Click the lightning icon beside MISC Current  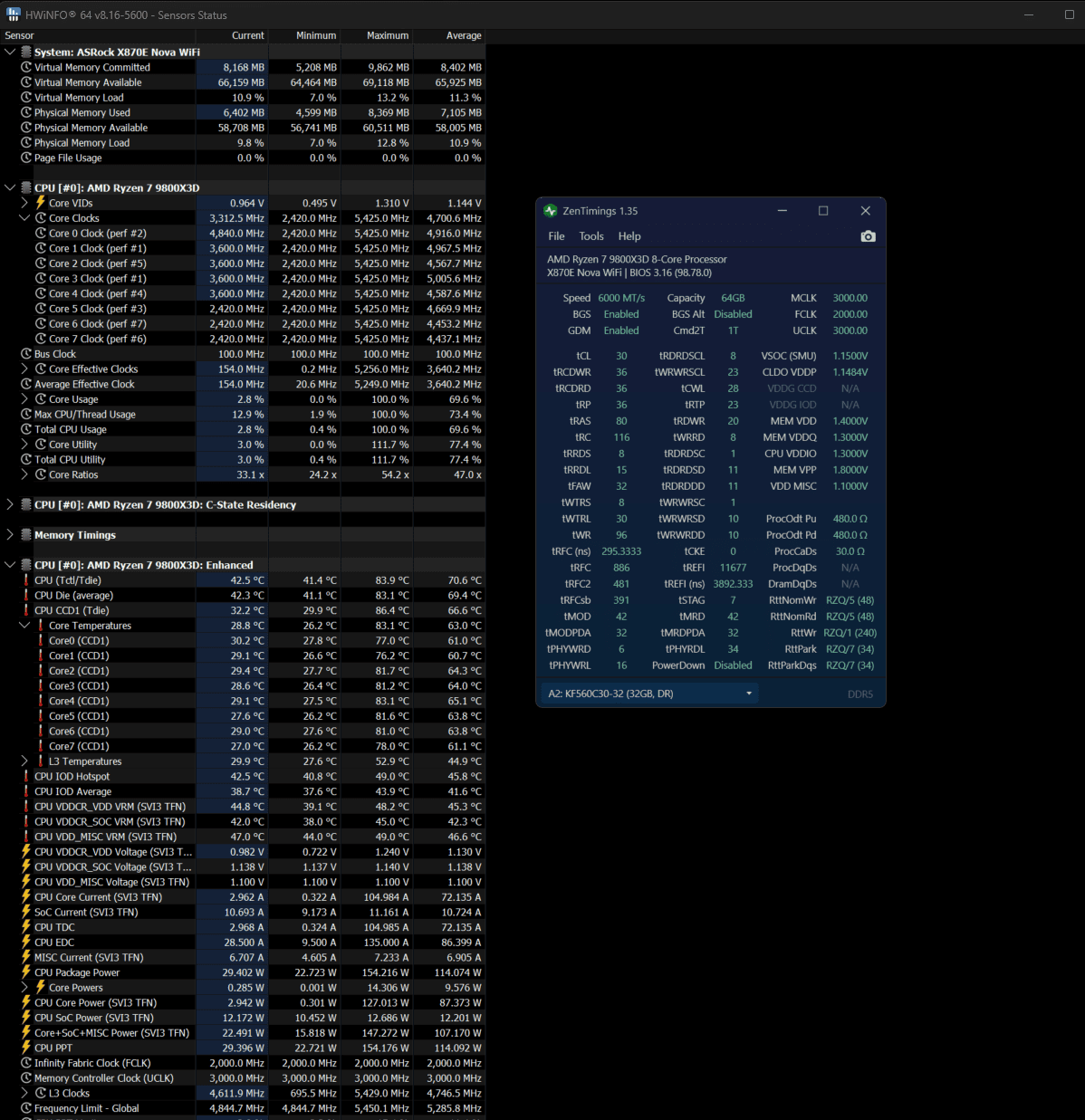[26, 957]
